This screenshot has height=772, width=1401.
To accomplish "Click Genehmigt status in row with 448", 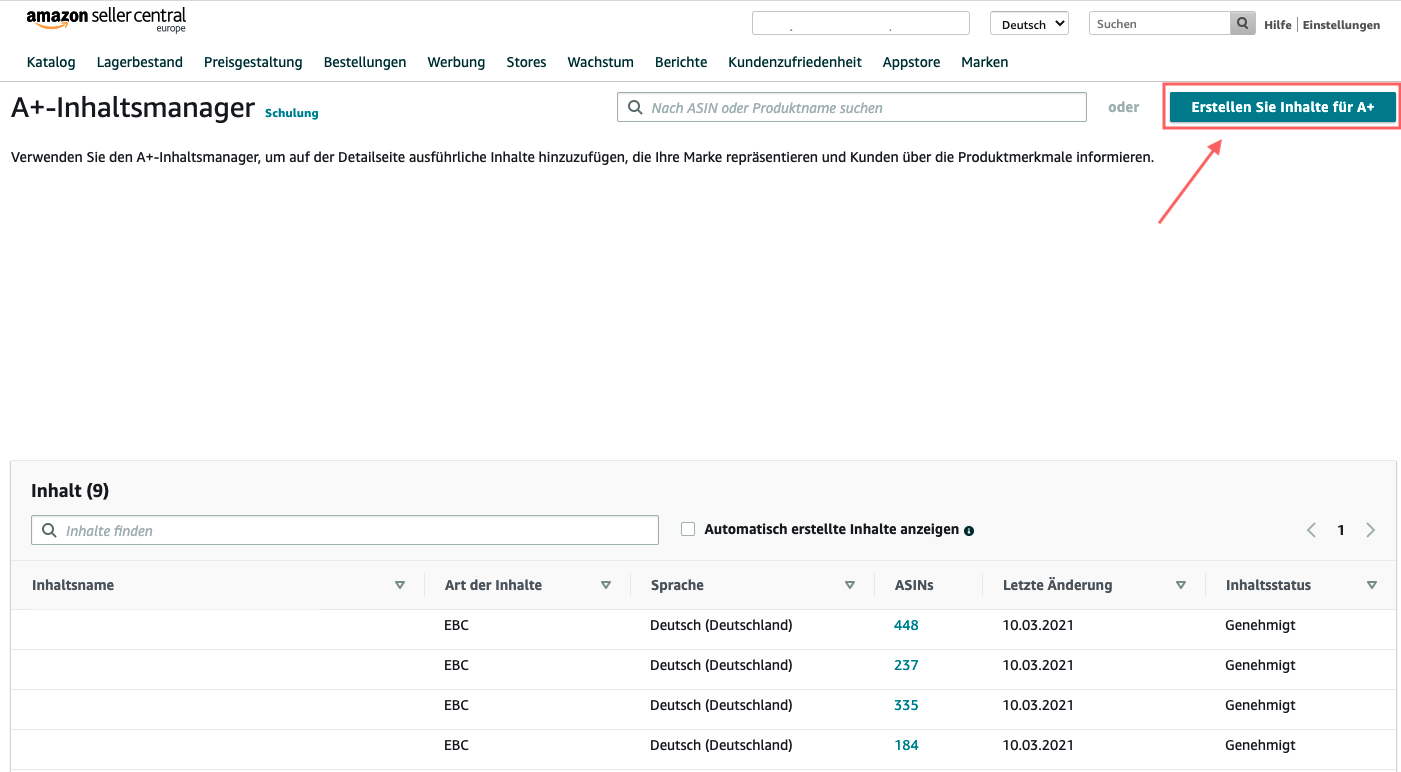I will click(1260, 625).
